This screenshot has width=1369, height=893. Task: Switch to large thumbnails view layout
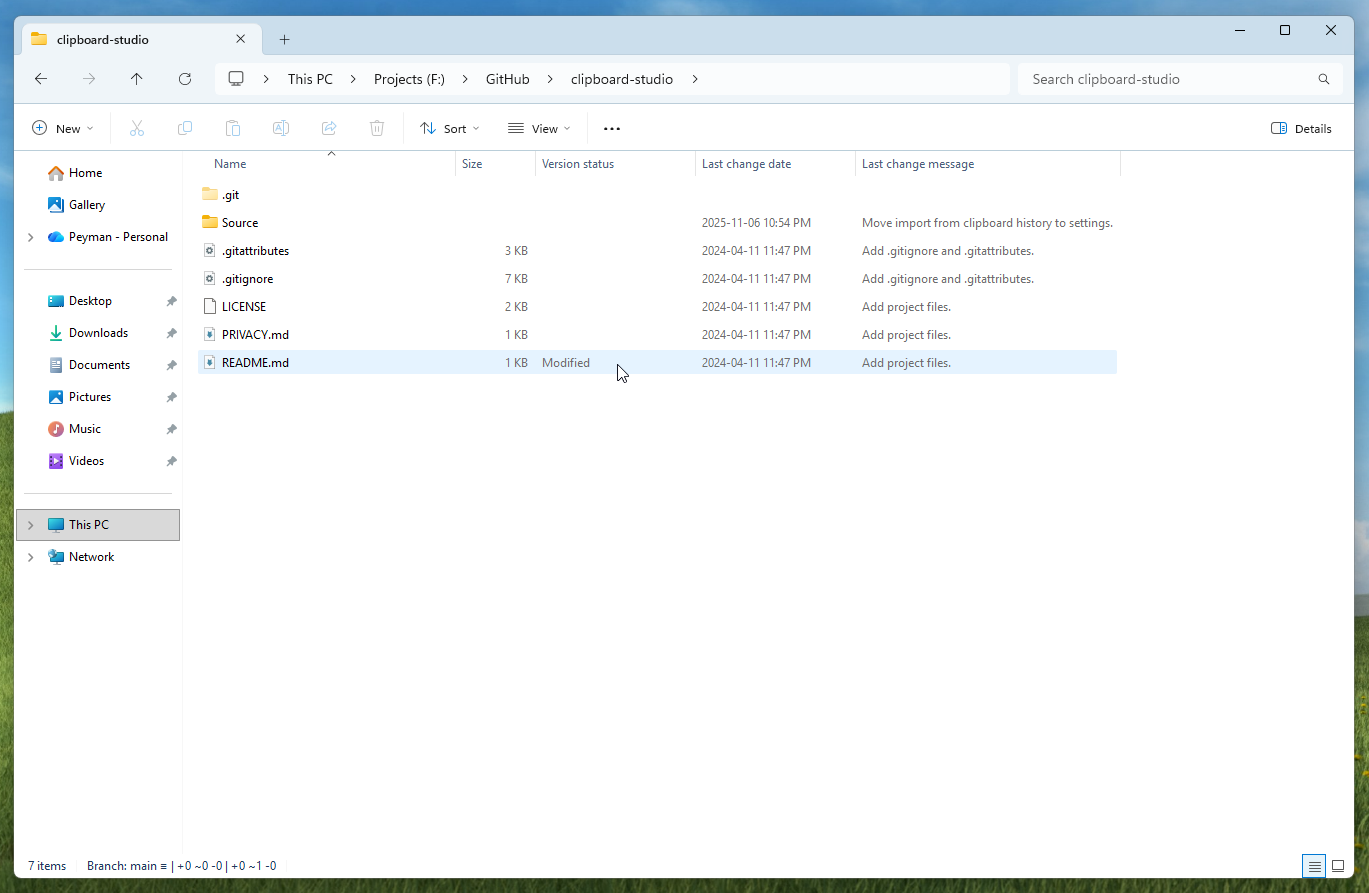(x=1338, y=866)
